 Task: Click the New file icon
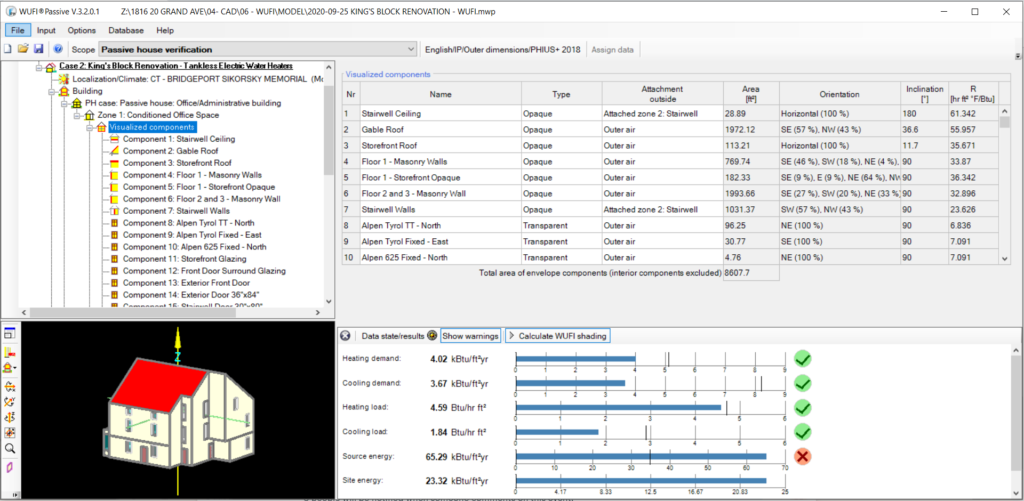pyautogui.click(x=8, y=49)
